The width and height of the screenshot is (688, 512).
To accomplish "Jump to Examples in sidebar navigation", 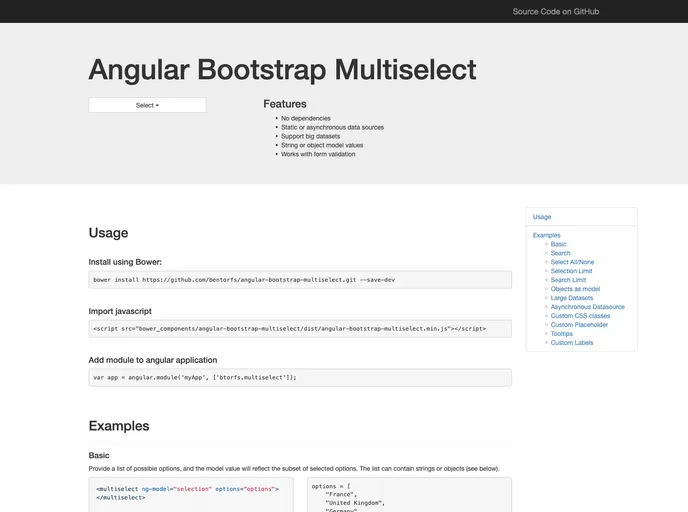I will click(x=546, y=235).
